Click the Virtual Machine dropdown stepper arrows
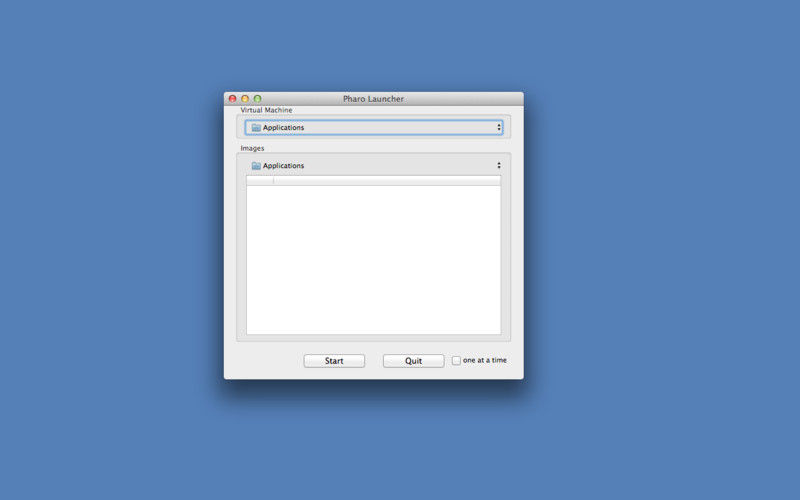 click(499, 128)
